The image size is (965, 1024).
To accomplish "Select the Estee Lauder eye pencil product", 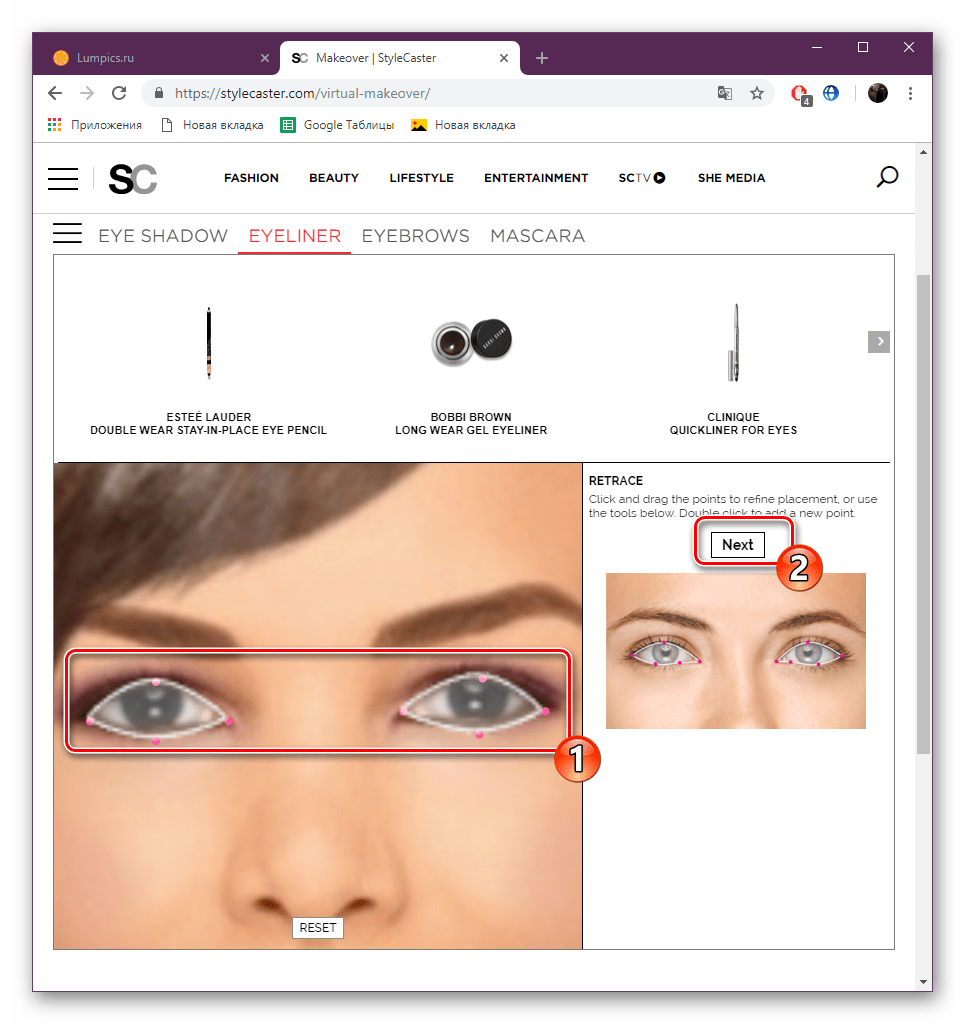I will coord(209,369).
